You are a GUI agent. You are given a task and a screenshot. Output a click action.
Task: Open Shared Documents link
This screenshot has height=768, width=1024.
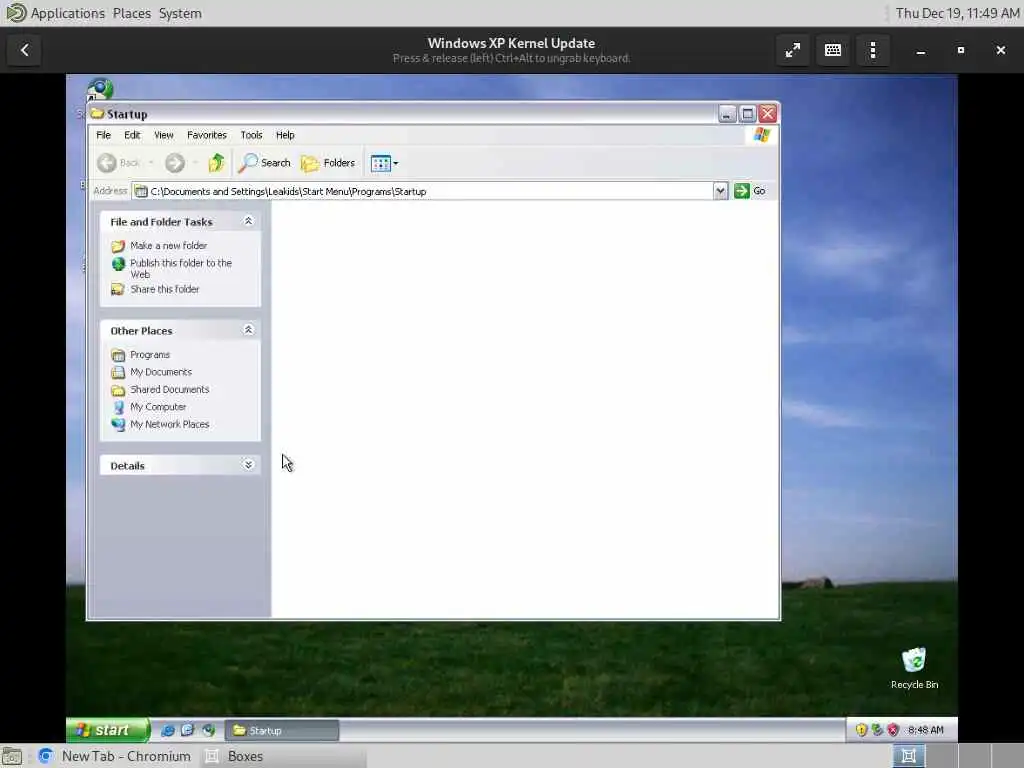coord(170,389)
